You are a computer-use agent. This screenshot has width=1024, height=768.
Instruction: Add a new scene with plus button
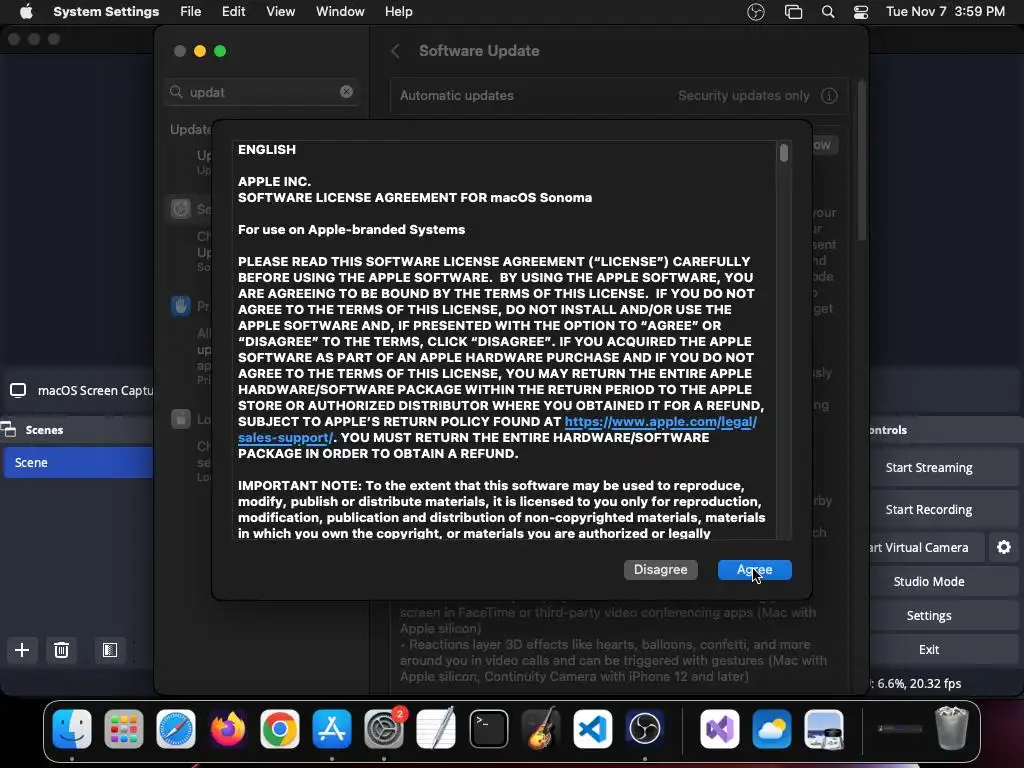22,650
